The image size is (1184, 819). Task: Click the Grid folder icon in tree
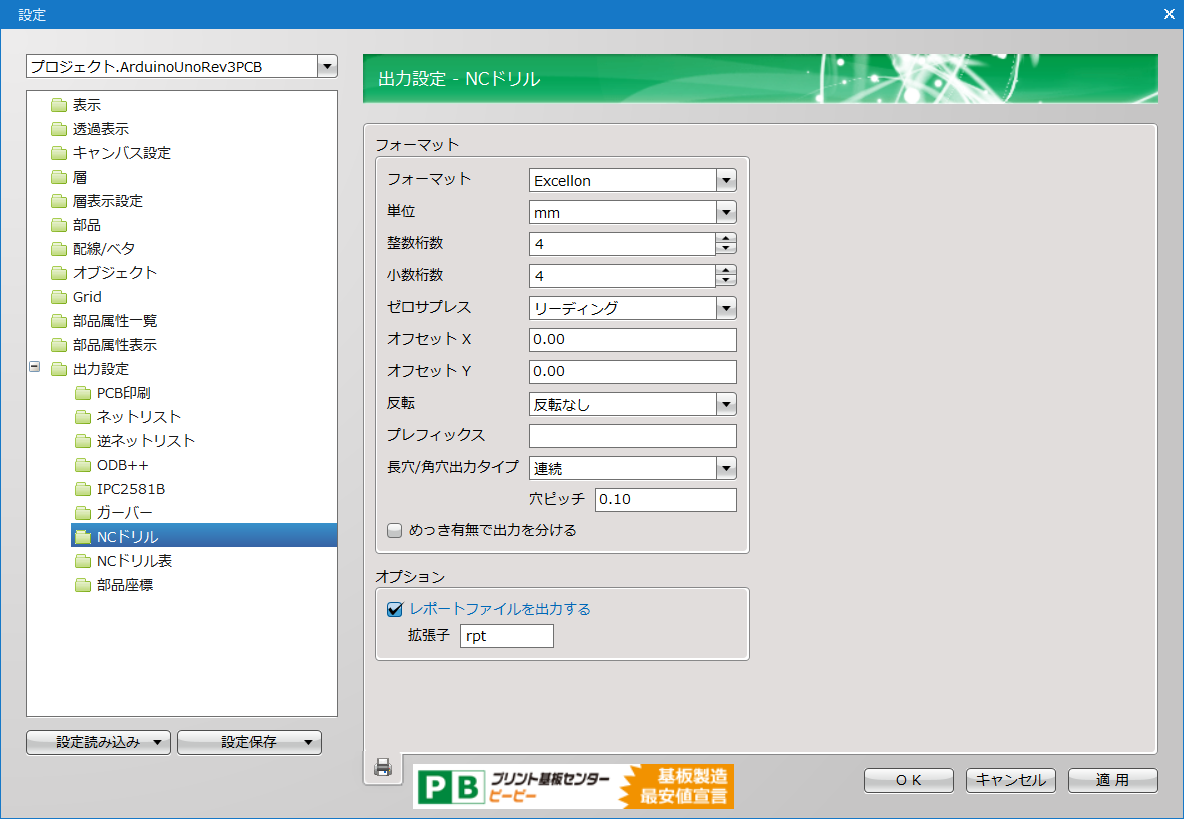click(x=59, y=297)
